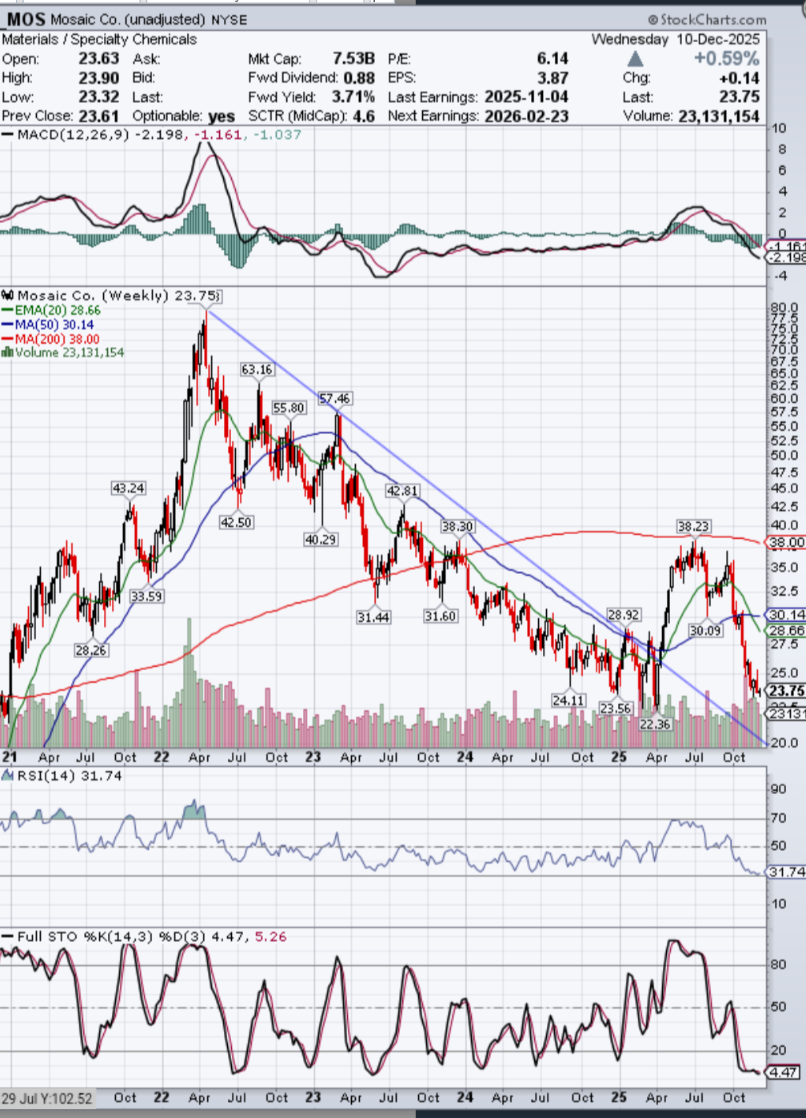This screenshot has width=806, height=1118.
Task: Click the 55.80 peak price label
Action: (288, 408)
